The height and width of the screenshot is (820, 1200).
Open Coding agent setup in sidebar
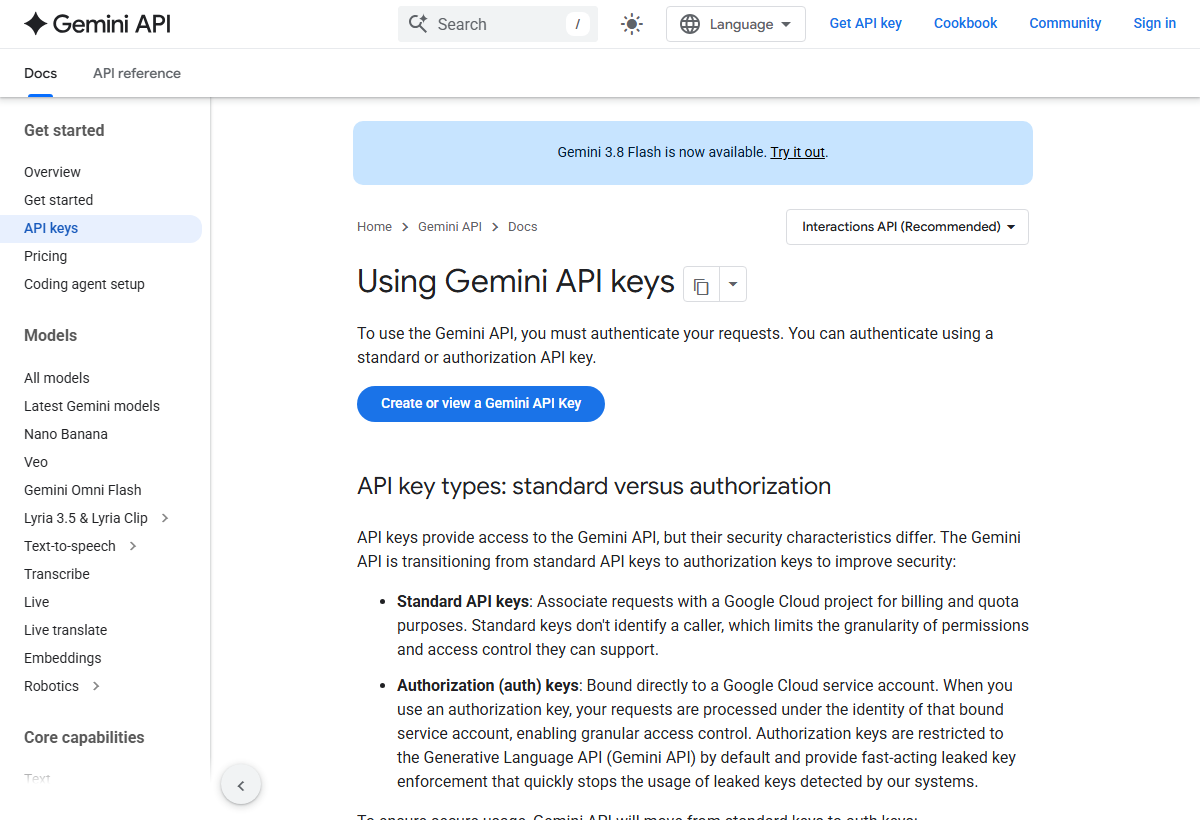tap(84, 284)
